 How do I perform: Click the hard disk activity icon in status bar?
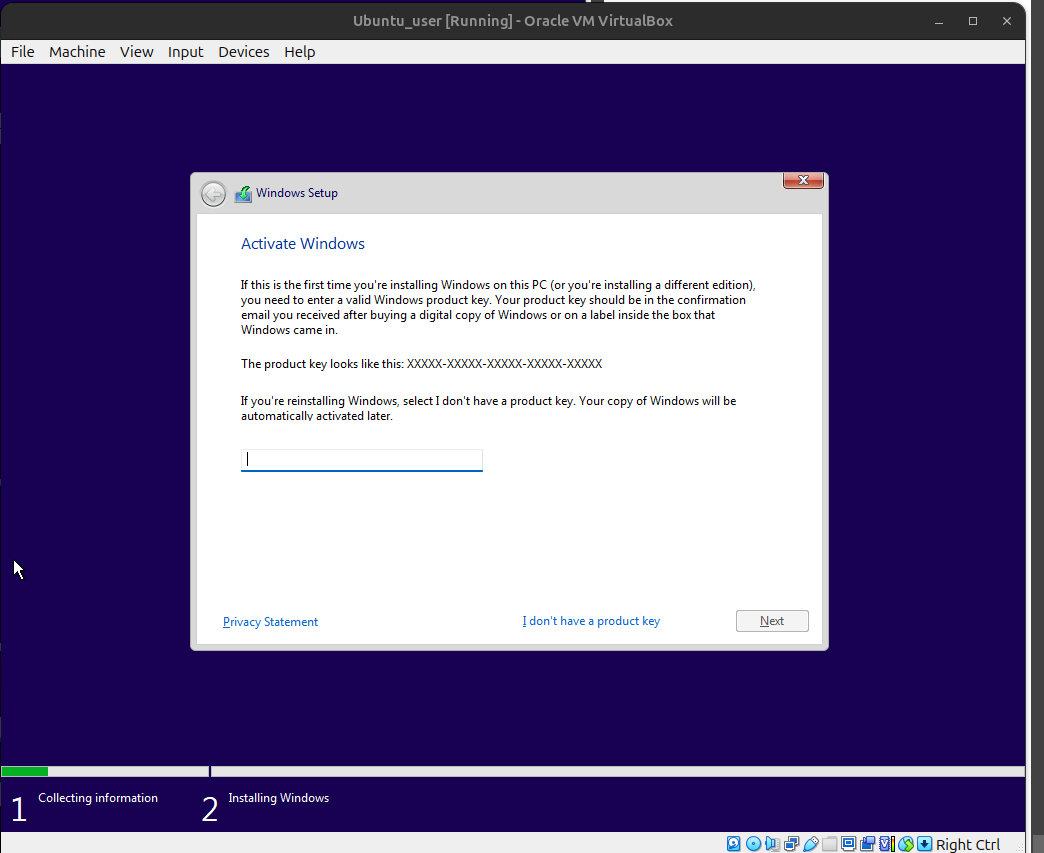(734, 844)
